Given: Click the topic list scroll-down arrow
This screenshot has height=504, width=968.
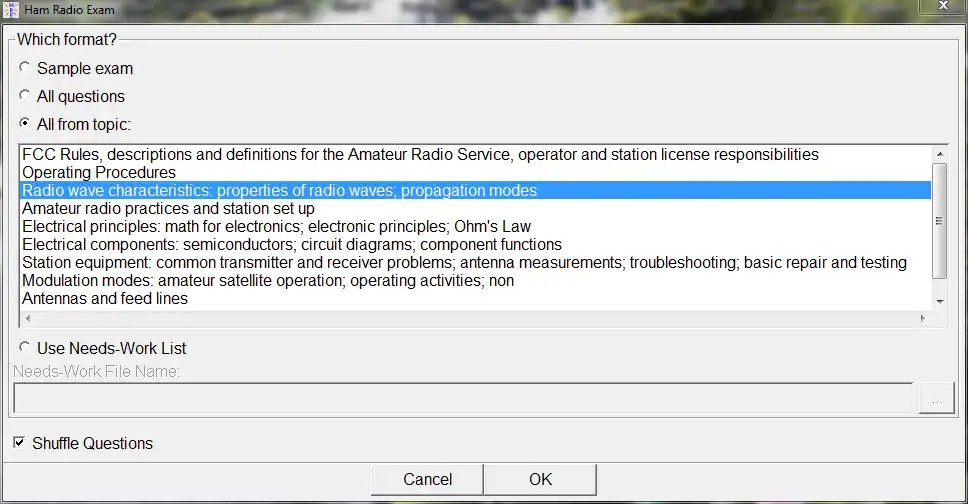Looking at the screenshot, I should point(940,301).
